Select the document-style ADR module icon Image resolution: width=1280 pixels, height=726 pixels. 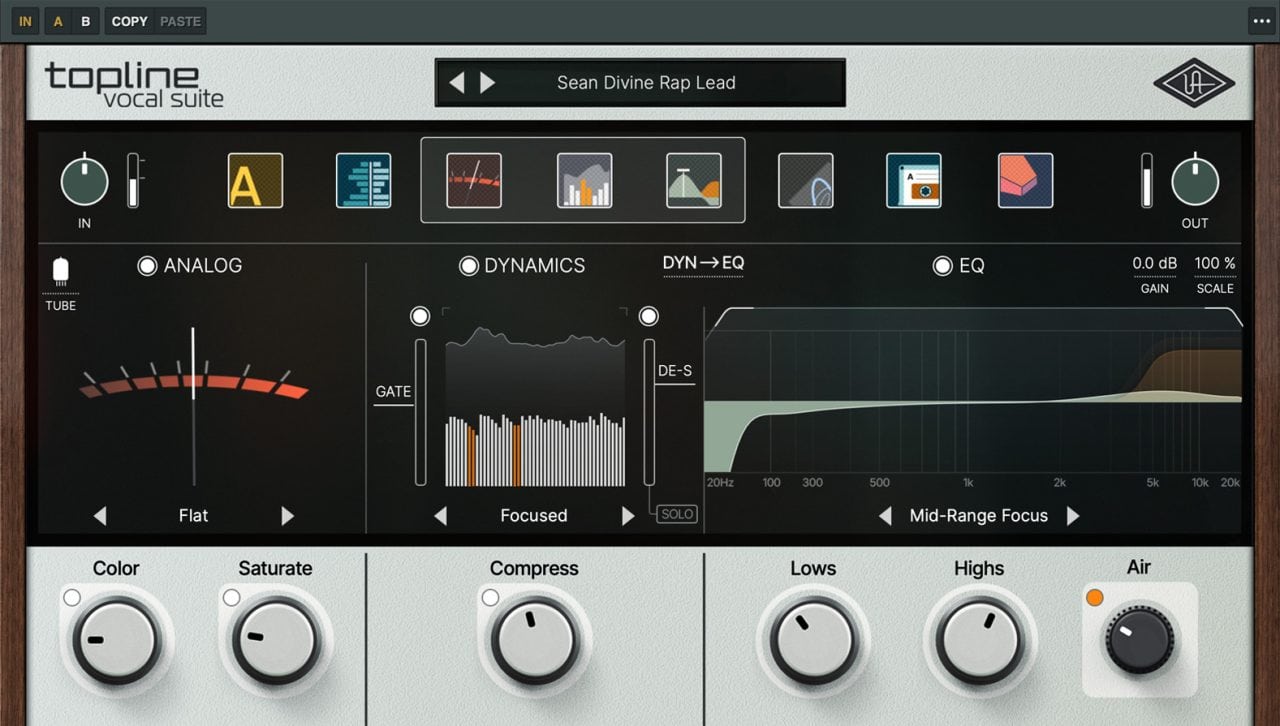(x=914, y=180)
